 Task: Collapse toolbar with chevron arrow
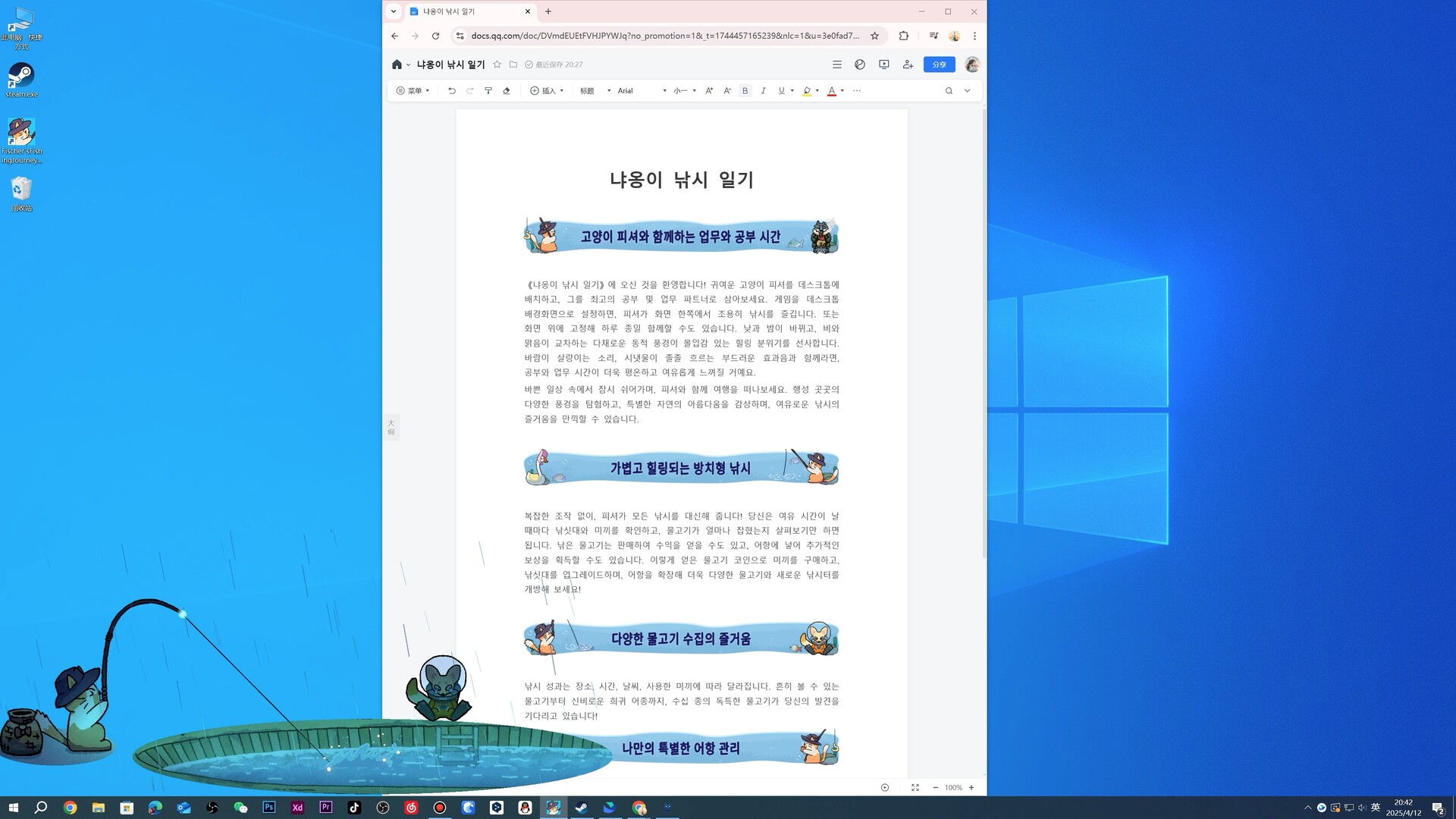coord(967,91)
